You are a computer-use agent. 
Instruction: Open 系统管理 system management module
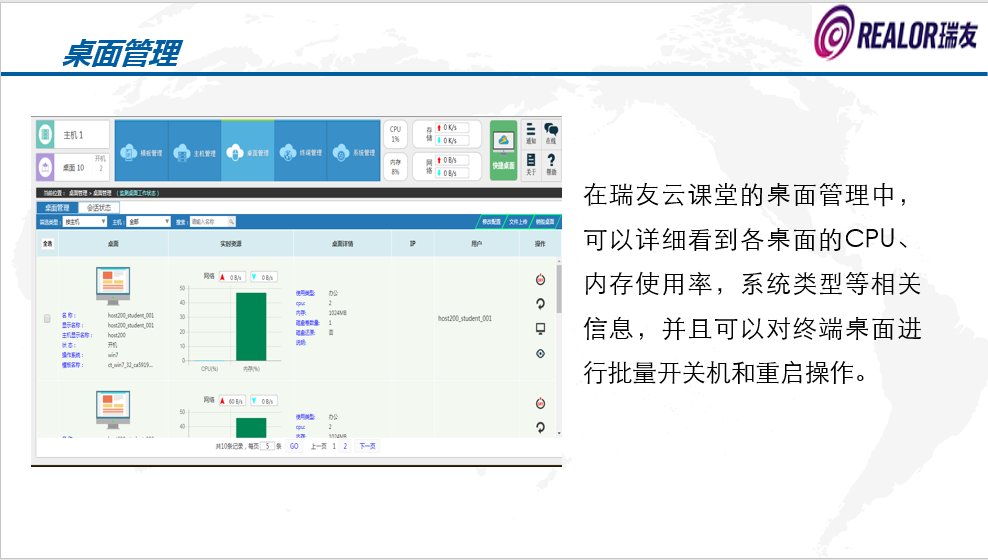352,152
